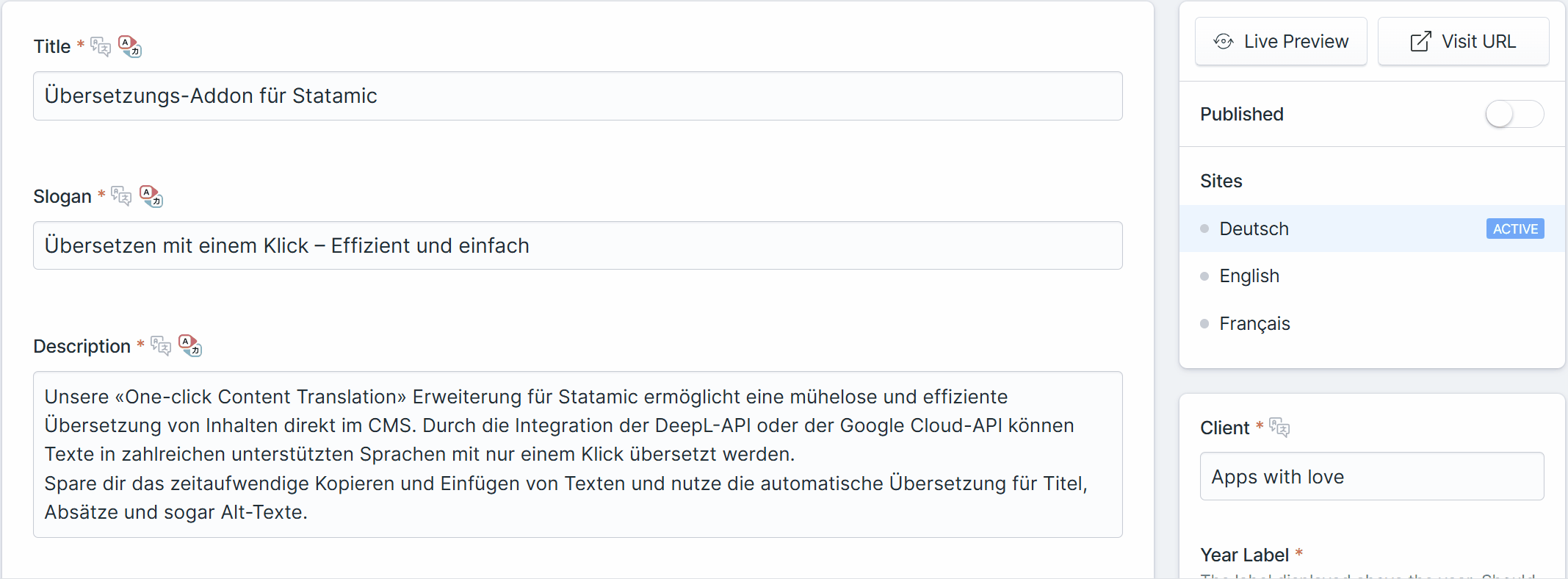Viewport: 1568px width, 579px height.
Task: Select the Deutsch site entry
Action: [1254, 229]
